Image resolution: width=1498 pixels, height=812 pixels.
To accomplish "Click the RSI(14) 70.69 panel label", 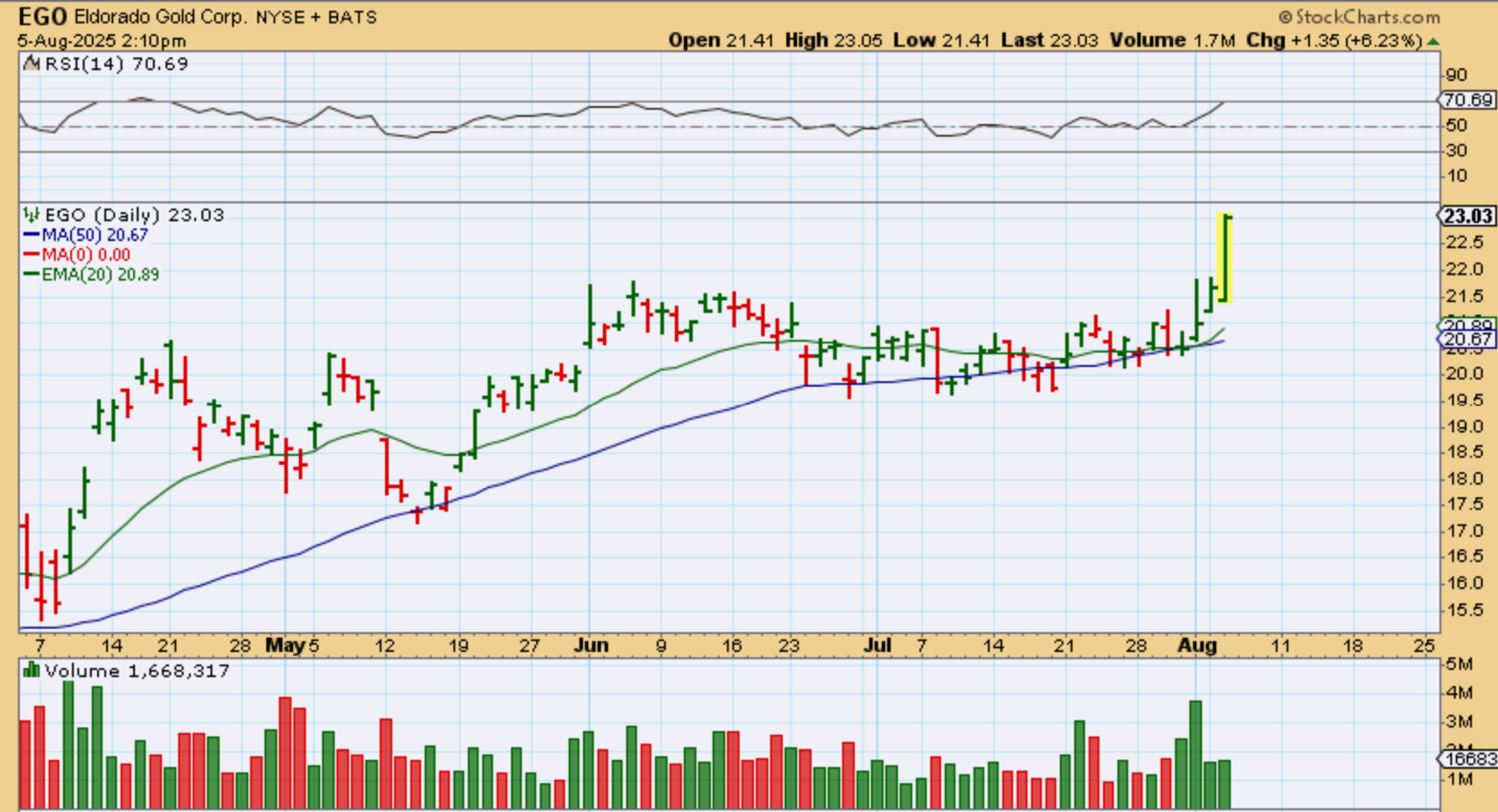I will [x=116, y=64].
